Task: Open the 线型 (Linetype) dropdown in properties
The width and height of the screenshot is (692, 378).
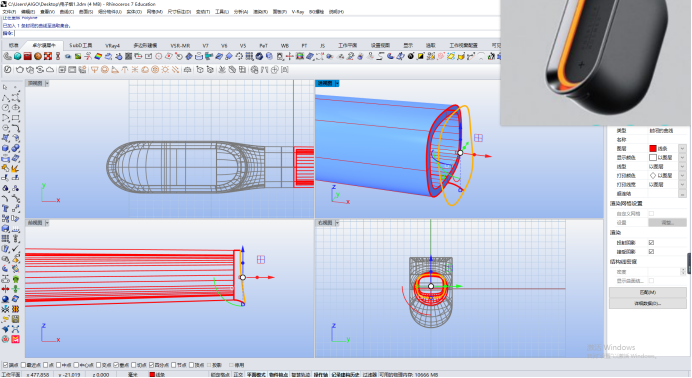Action: click(x=682, y=167)
